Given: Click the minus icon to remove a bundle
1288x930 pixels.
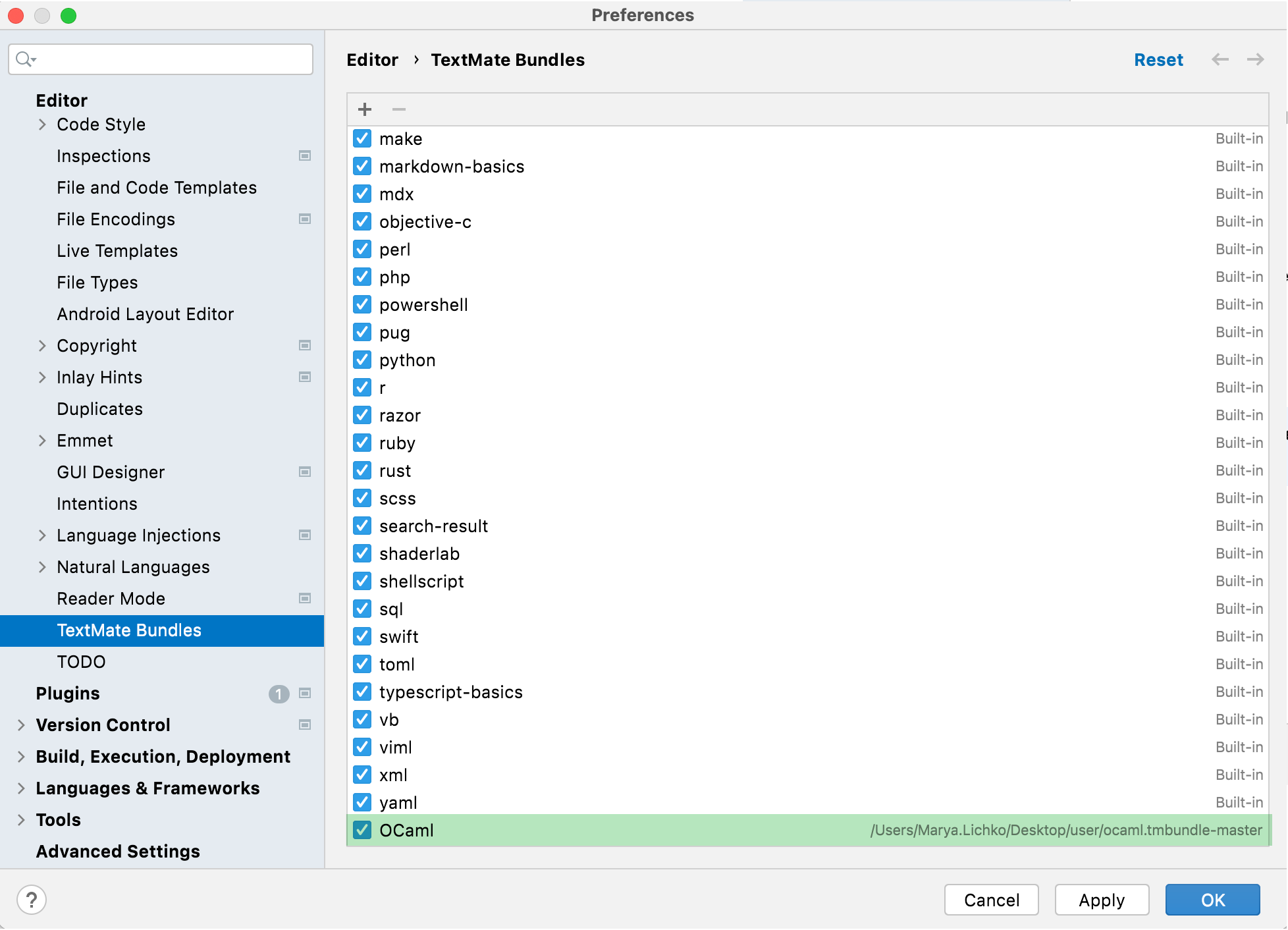Looking at the screenshot, I should (399, 109).
